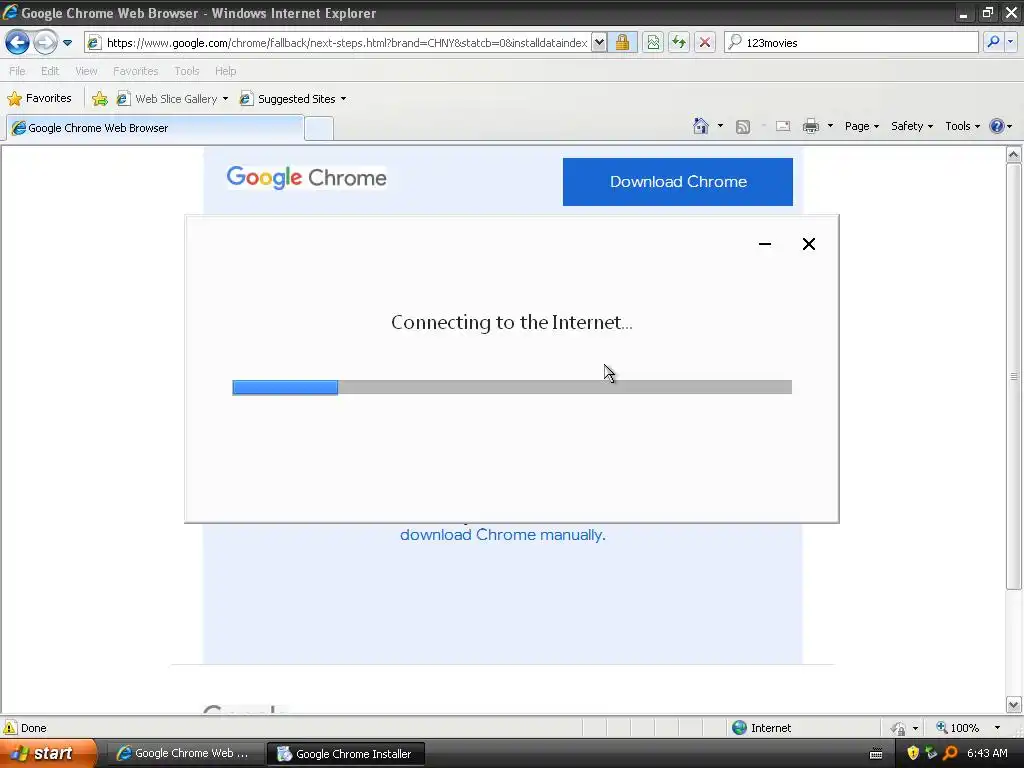Click the vertical scrollbar thumb
Image resolution: width=1024 pixels, height=768 pixels.
pos(1014,376)
